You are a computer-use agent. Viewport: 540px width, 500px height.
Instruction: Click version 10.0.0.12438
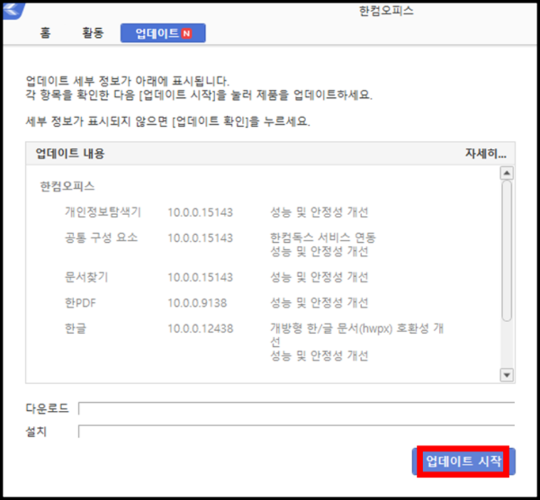coord(200,329)
